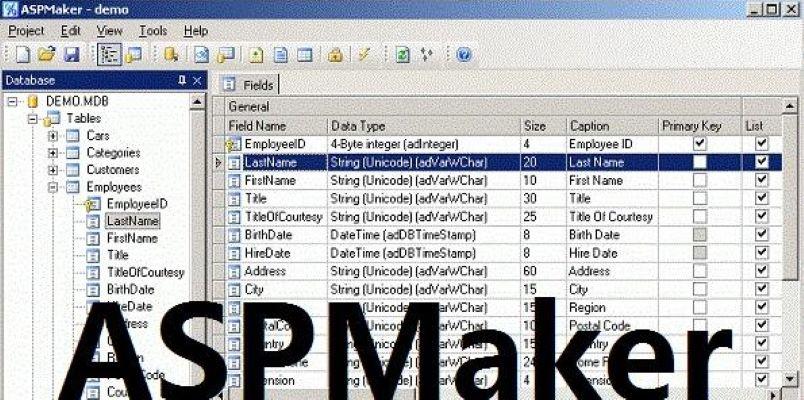Open the Project menu
The width and height of the screenshot is (804, 400).
(26, 31)
